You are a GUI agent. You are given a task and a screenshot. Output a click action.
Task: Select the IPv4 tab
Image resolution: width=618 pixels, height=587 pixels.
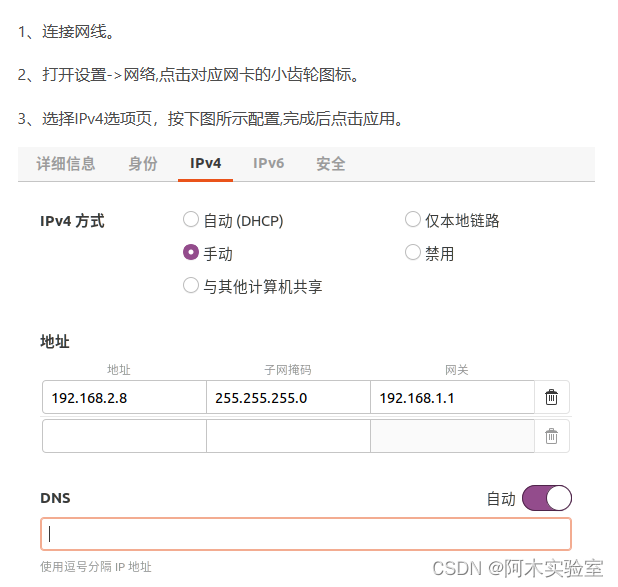[x=206, y=164]
